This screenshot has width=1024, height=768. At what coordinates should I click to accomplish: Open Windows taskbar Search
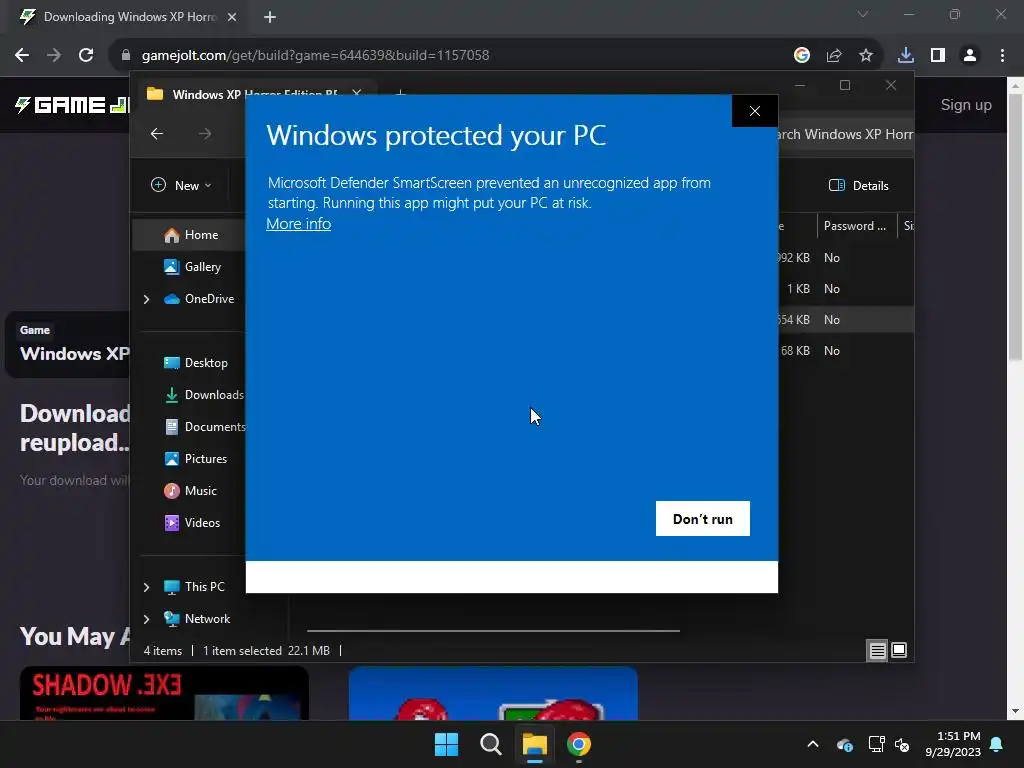(x=490, y=744)
